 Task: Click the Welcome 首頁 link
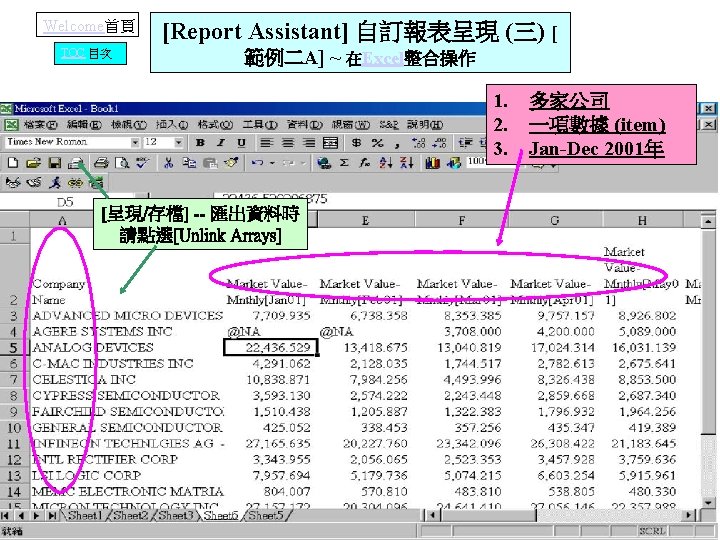[87, 25]
